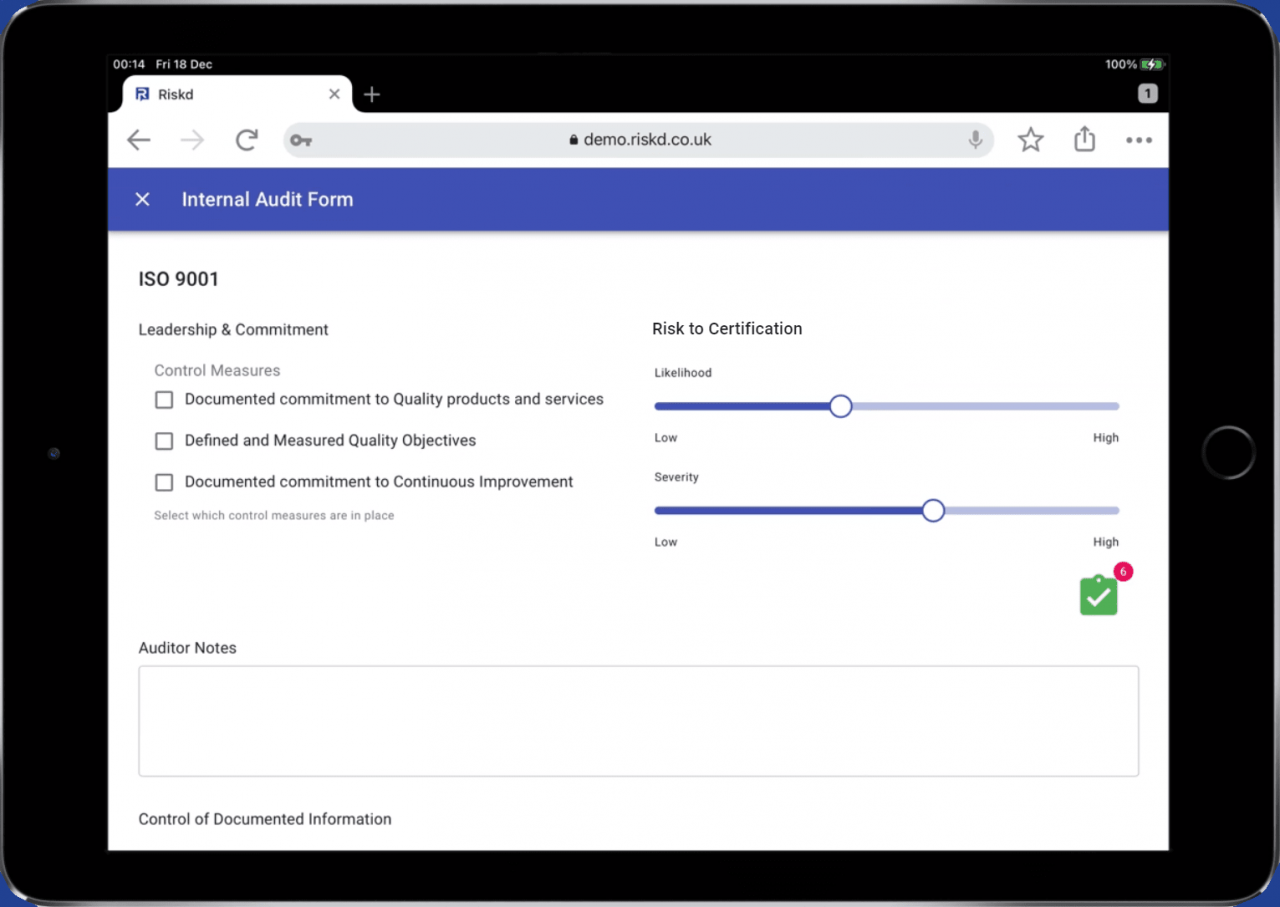
Task: Navigate back with the browser back arrow
Action: 138,140
